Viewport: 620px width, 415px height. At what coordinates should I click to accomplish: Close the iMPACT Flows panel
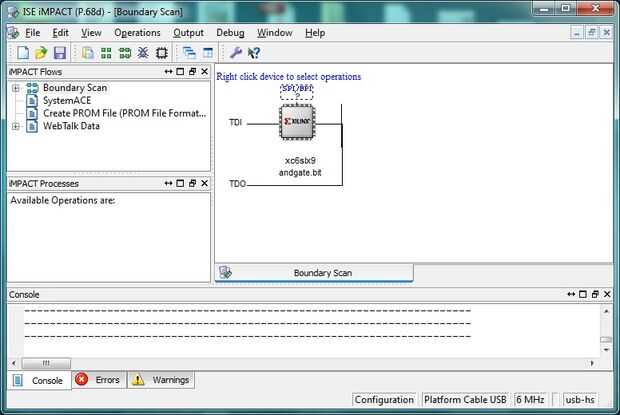coord(204,72)
